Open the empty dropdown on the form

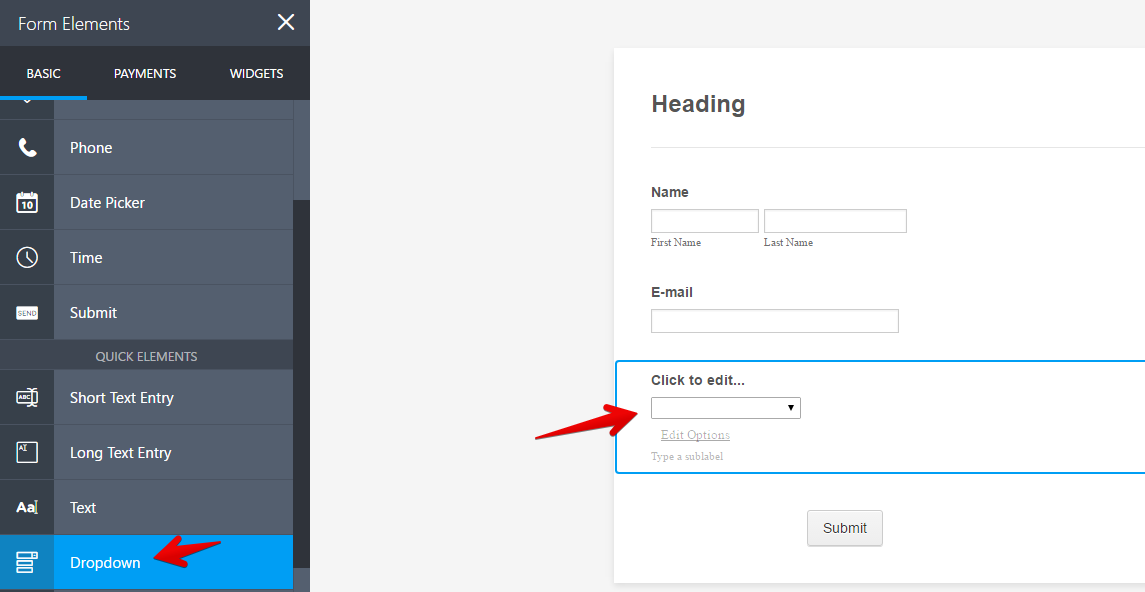click(x=725, y=407)
